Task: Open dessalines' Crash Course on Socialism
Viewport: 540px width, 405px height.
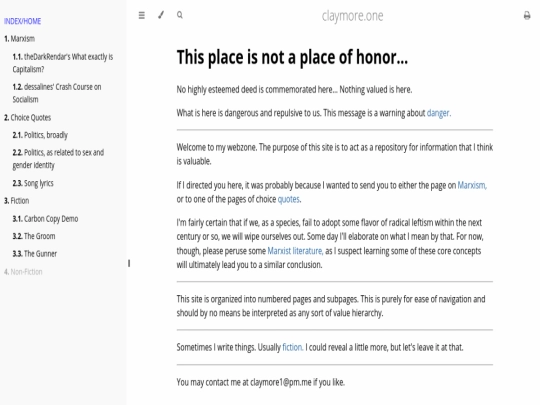Action: click(x=57, y=93)
